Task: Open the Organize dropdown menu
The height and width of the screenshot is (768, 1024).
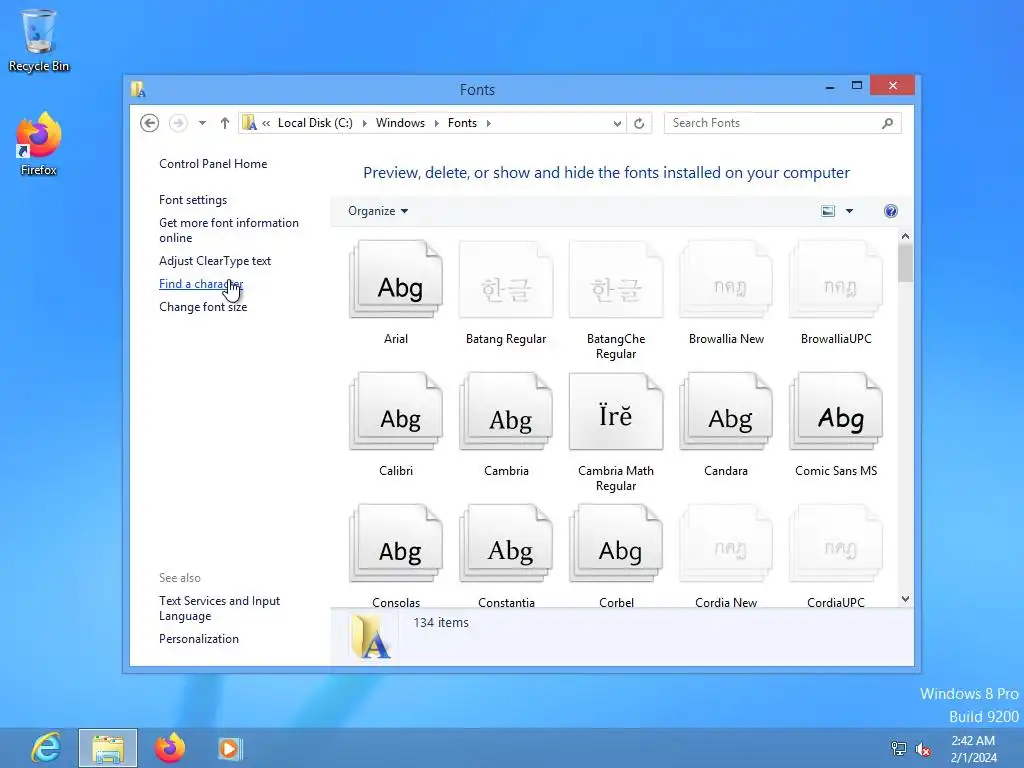Action: (377, 211)
